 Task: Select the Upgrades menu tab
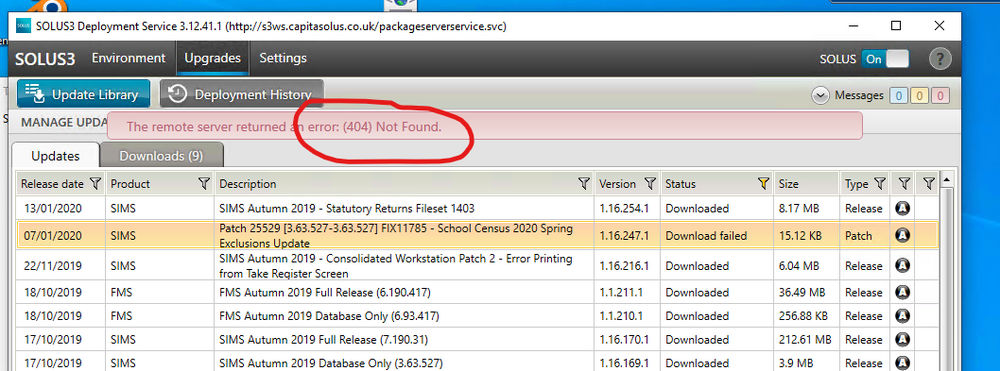212,58
